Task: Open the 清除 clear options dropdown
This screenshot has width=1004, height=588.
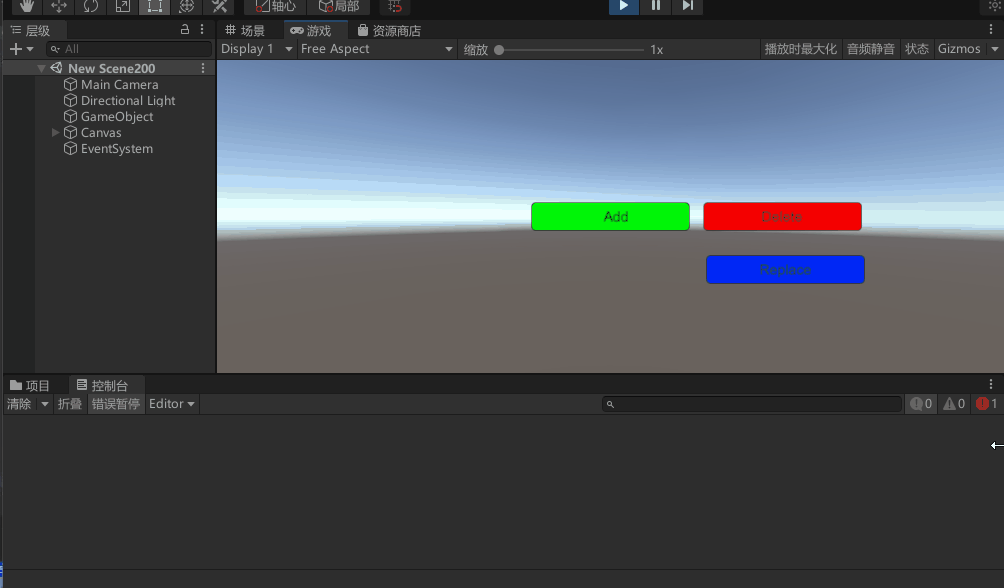Action: 45,404
